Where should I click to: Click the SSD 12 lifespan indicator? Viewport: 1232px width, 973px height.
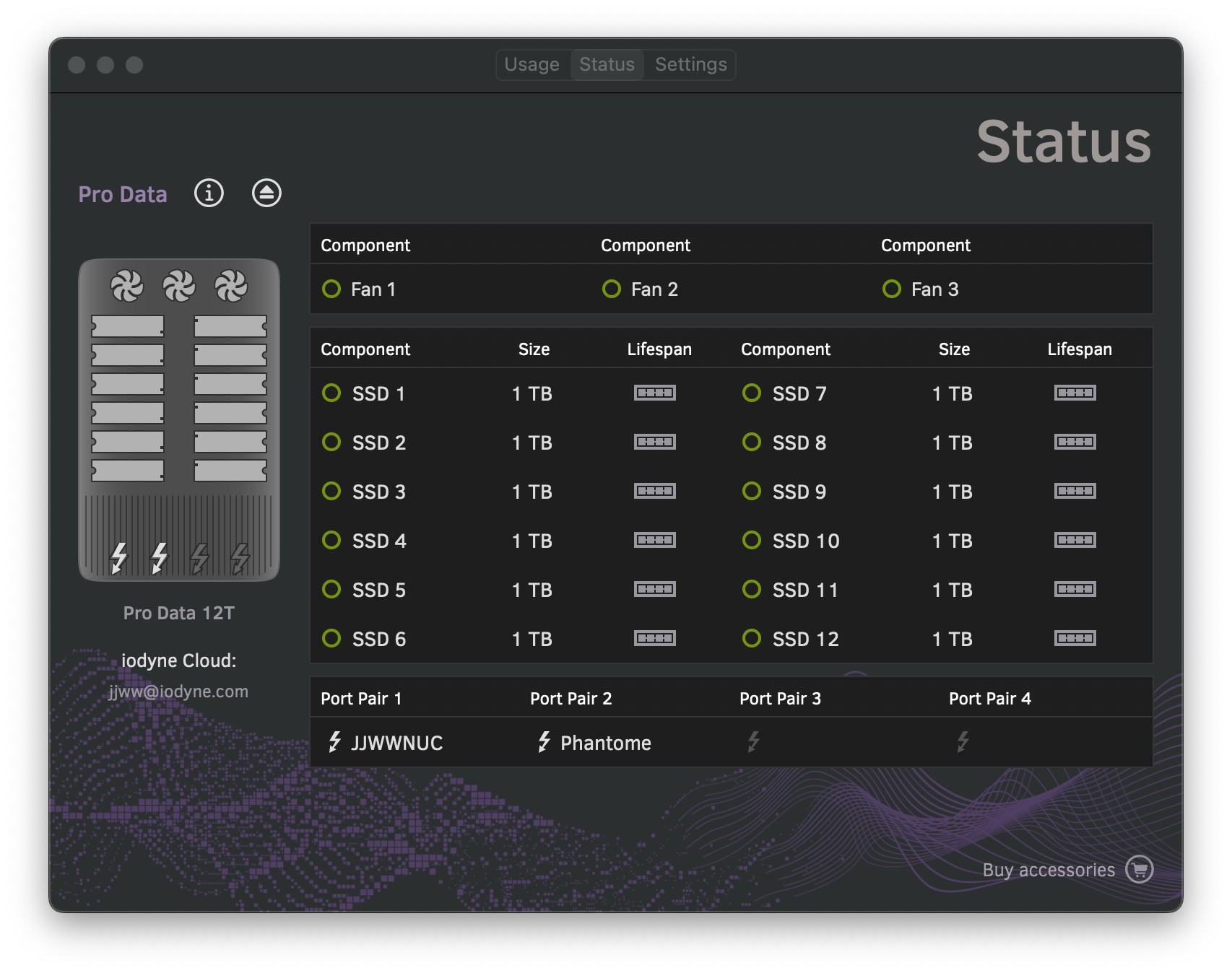(1075, 638)
